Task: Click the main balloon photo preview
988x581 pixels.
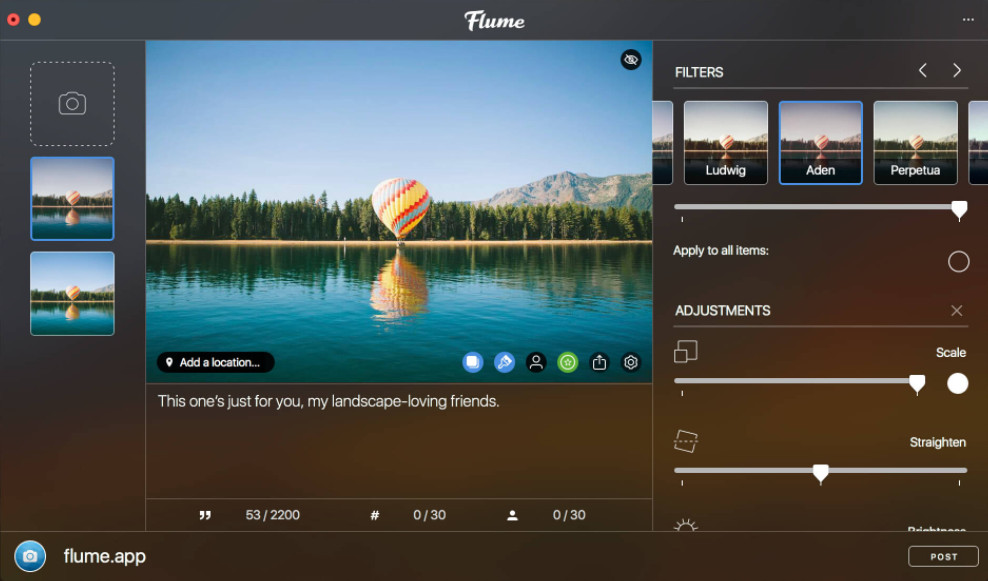Action: click(399, 212)
